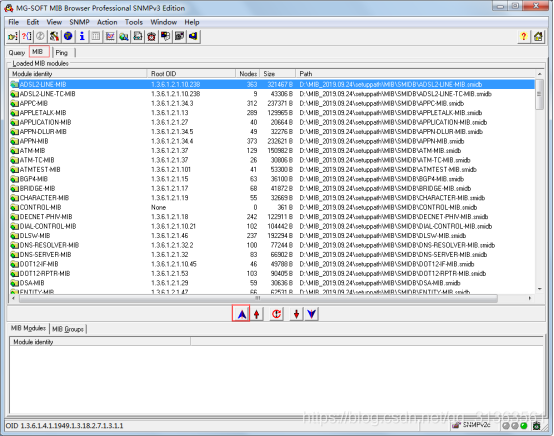This screenshot has height=436, width=554.
Task: Select the ATM-MIB module row
Action: pyautogui.click(x=272, y=151)
